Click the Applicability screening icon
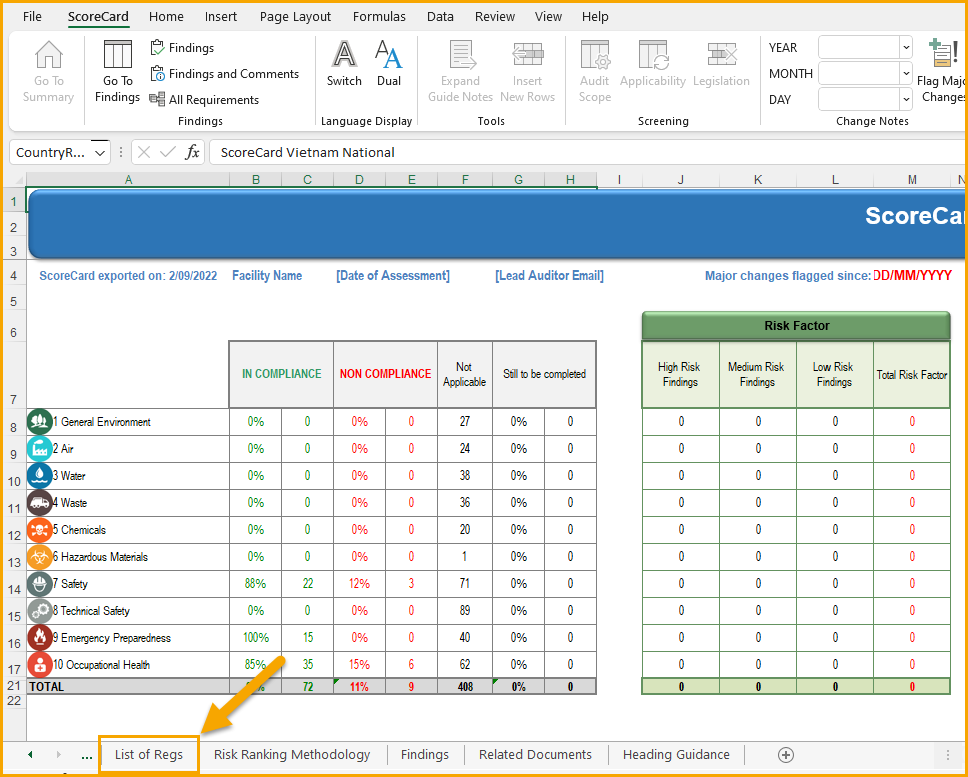968x777 pixels. [653, 55]
